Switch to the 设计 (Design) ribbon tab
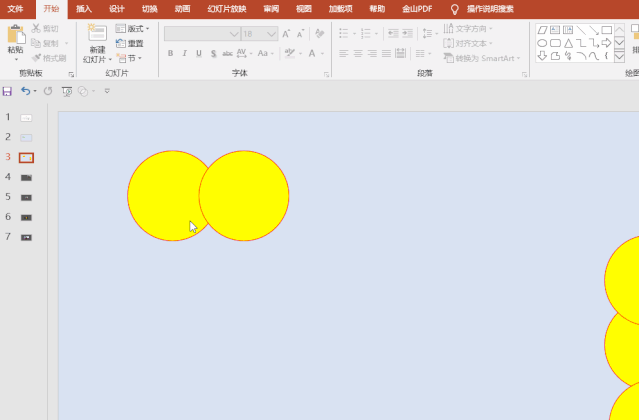This screenshot has height=420, width=639. [117, 9]
